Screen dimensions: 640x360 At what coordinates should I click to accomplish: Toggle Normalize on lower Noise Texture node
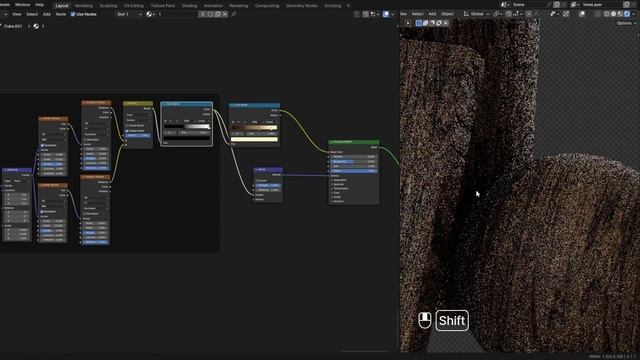[42, 212]
